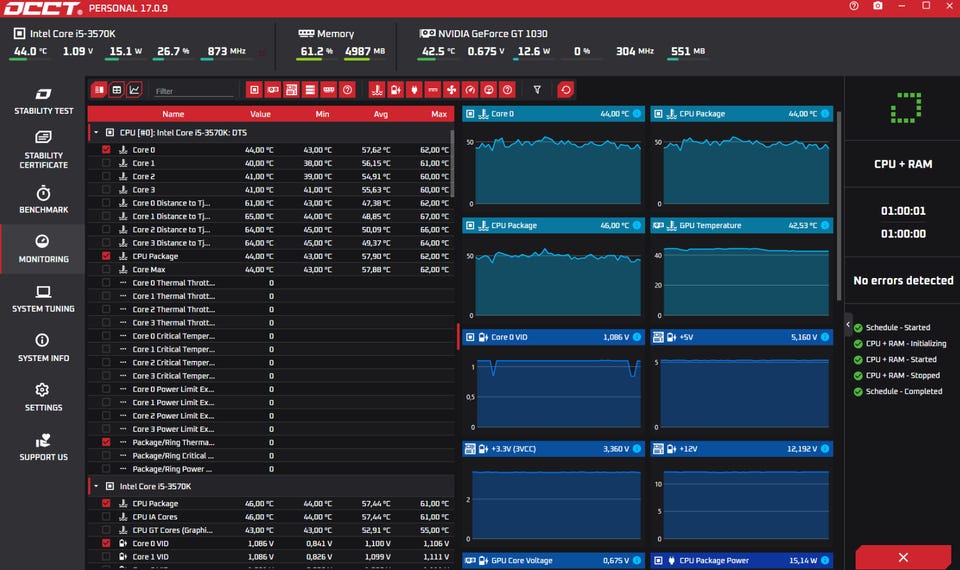Open the Stability Certificate section
Screen dimensions: 960x570
pos(43,149)
